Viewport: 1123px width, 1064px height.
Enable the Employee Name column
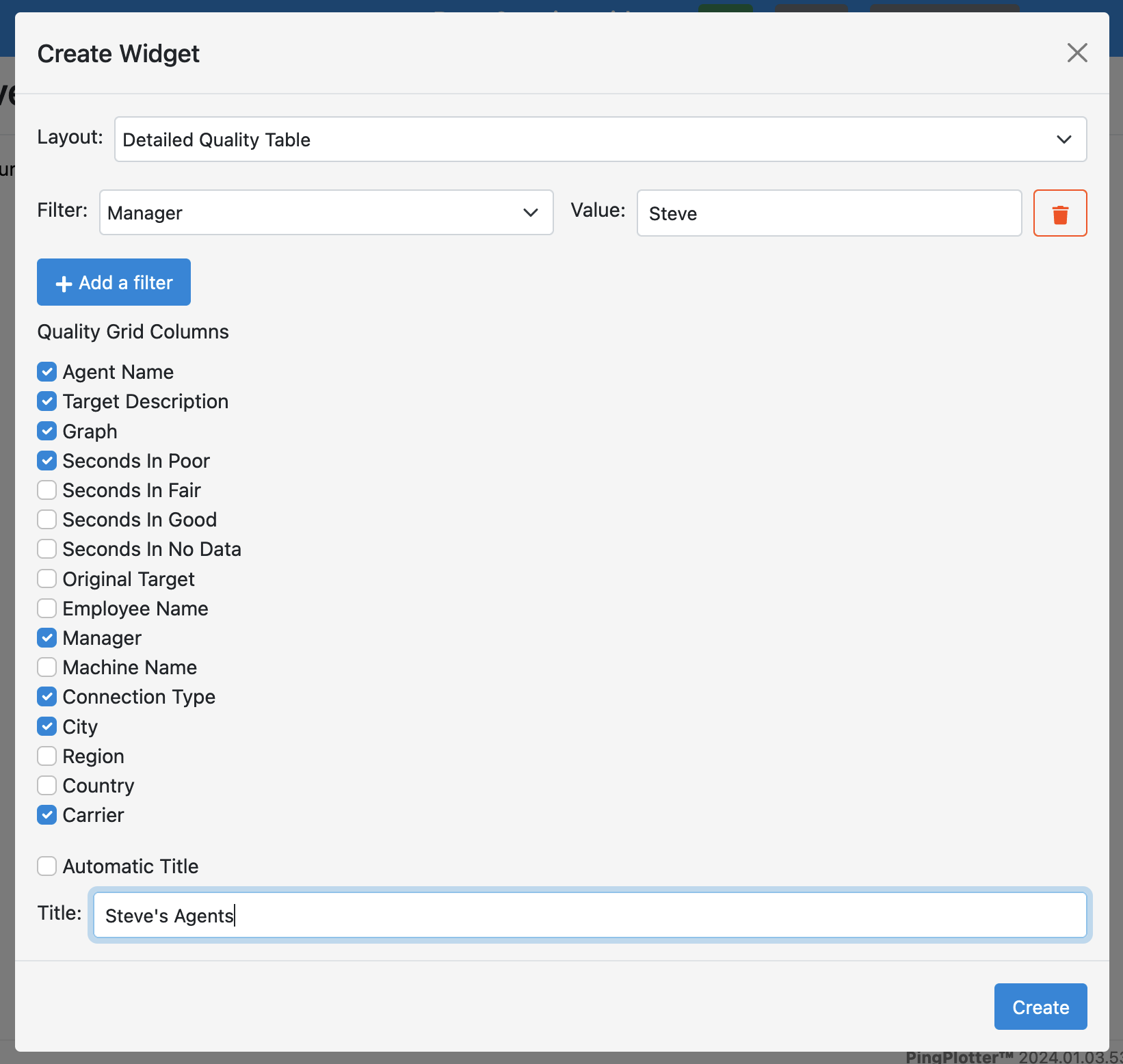pos(47,608)
